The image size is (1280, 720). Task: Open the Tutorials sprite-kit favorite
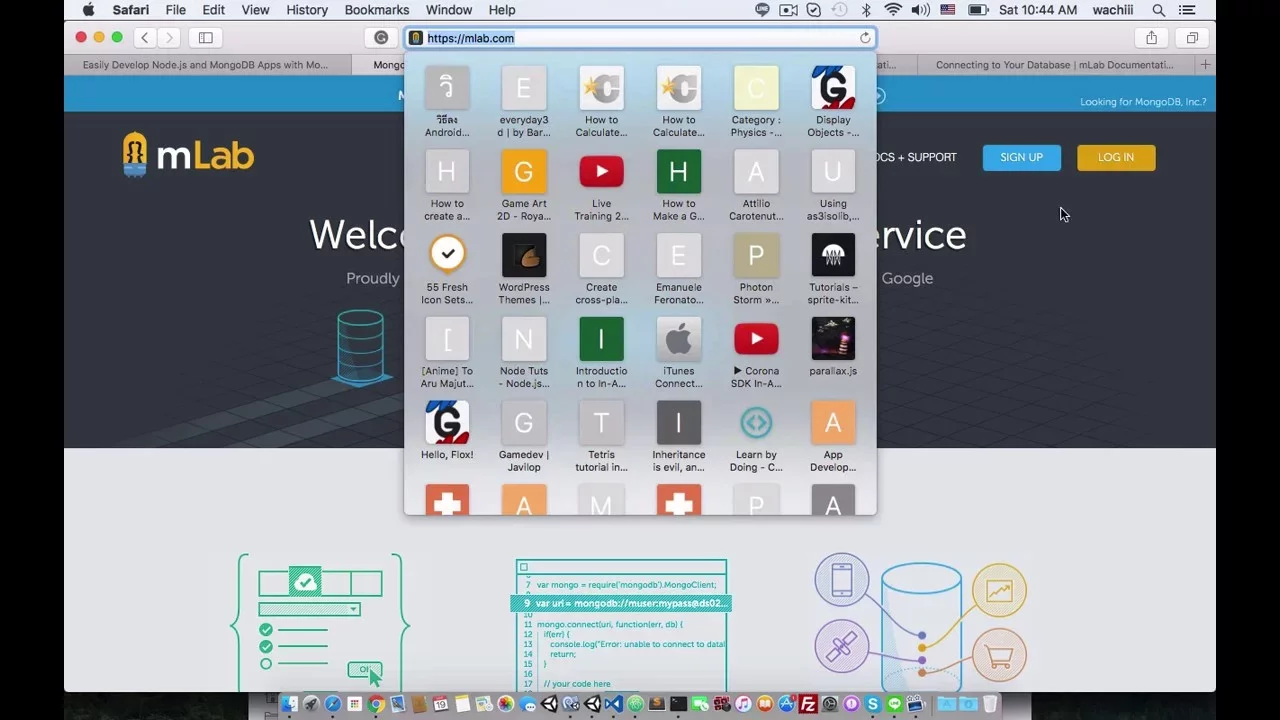click(x=833, y=256)
